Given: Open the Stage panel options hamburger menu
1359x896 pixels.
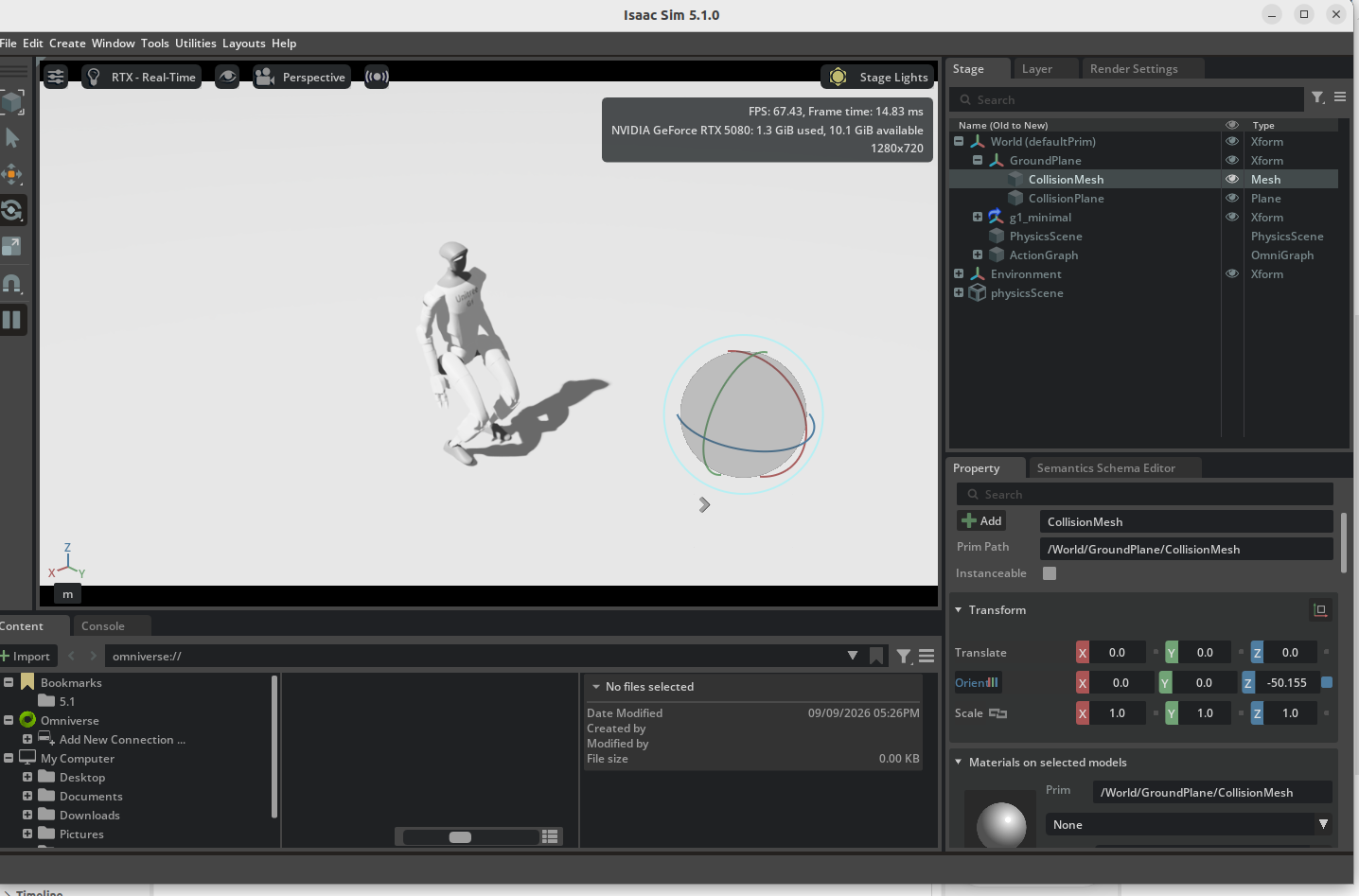Looking at the screenshot, I should click(1340, 97).
